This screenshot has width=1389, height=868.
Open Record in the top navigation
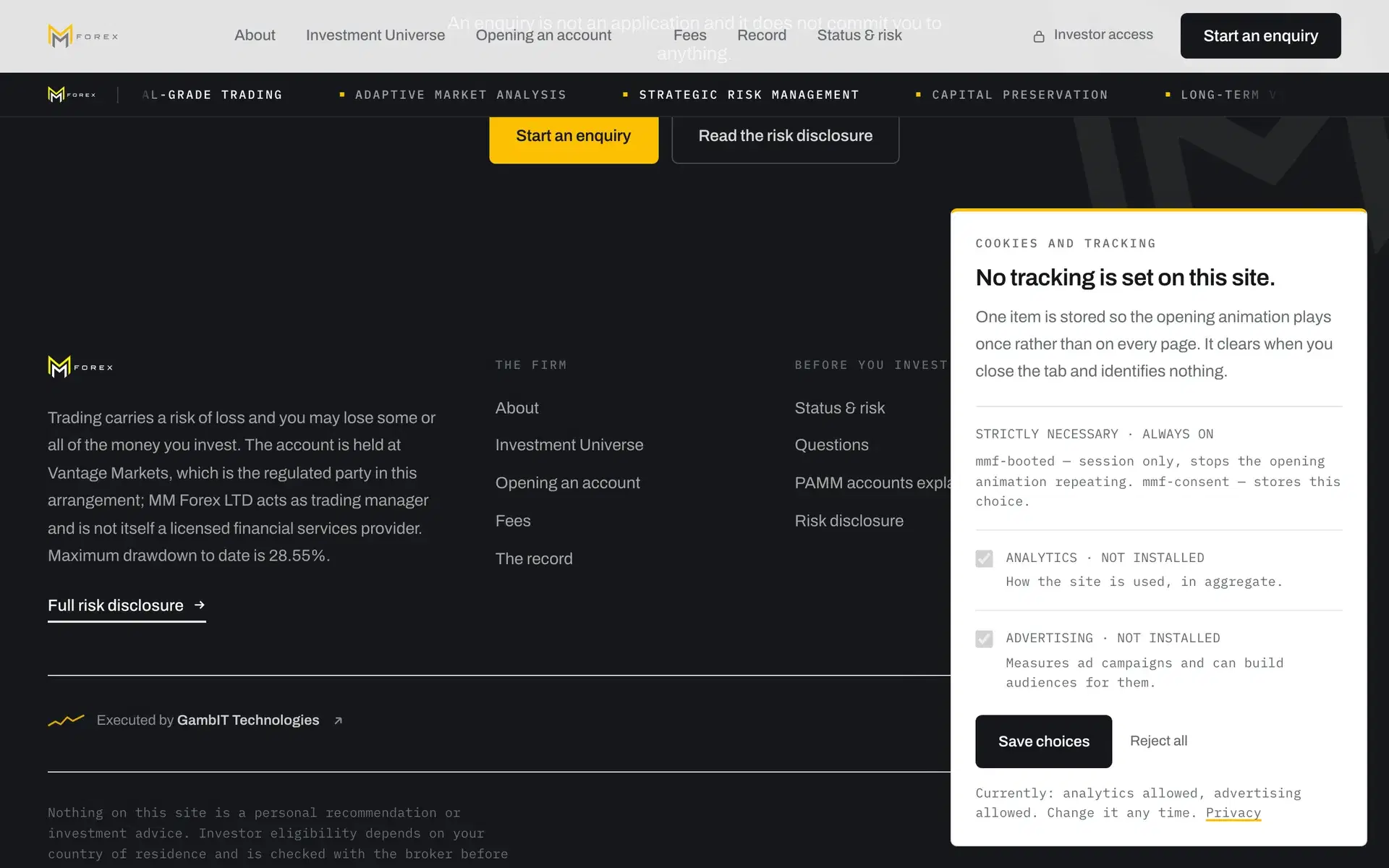click(762, 35)
